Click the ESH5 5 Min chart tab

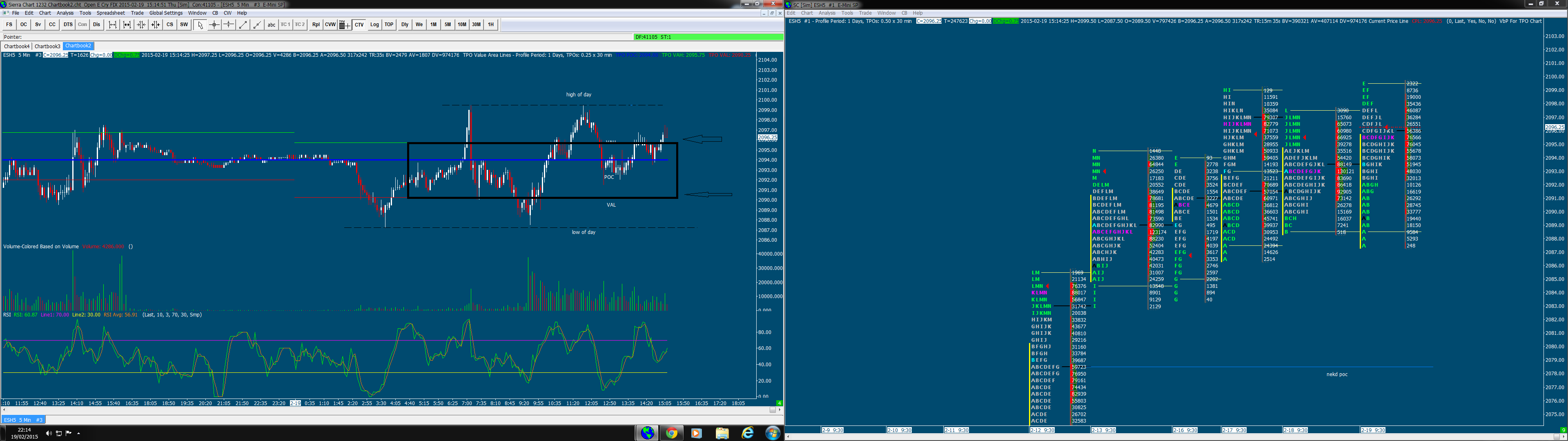(x=23, y=420)
